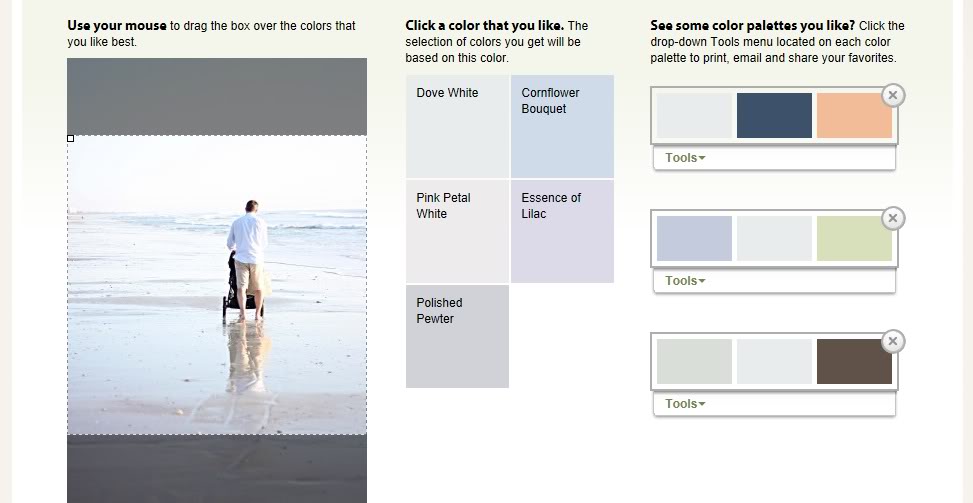Open Tools dropdown under the third palette

685,404
